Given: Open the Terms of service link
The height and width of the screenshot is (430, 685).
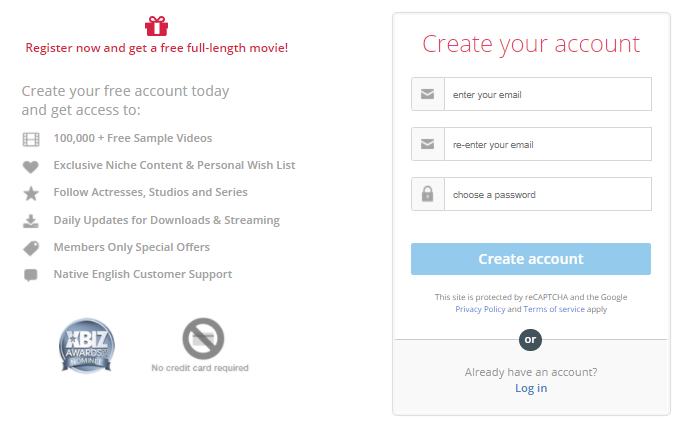Looking at the screenshot, I should (x=554, y=309).
